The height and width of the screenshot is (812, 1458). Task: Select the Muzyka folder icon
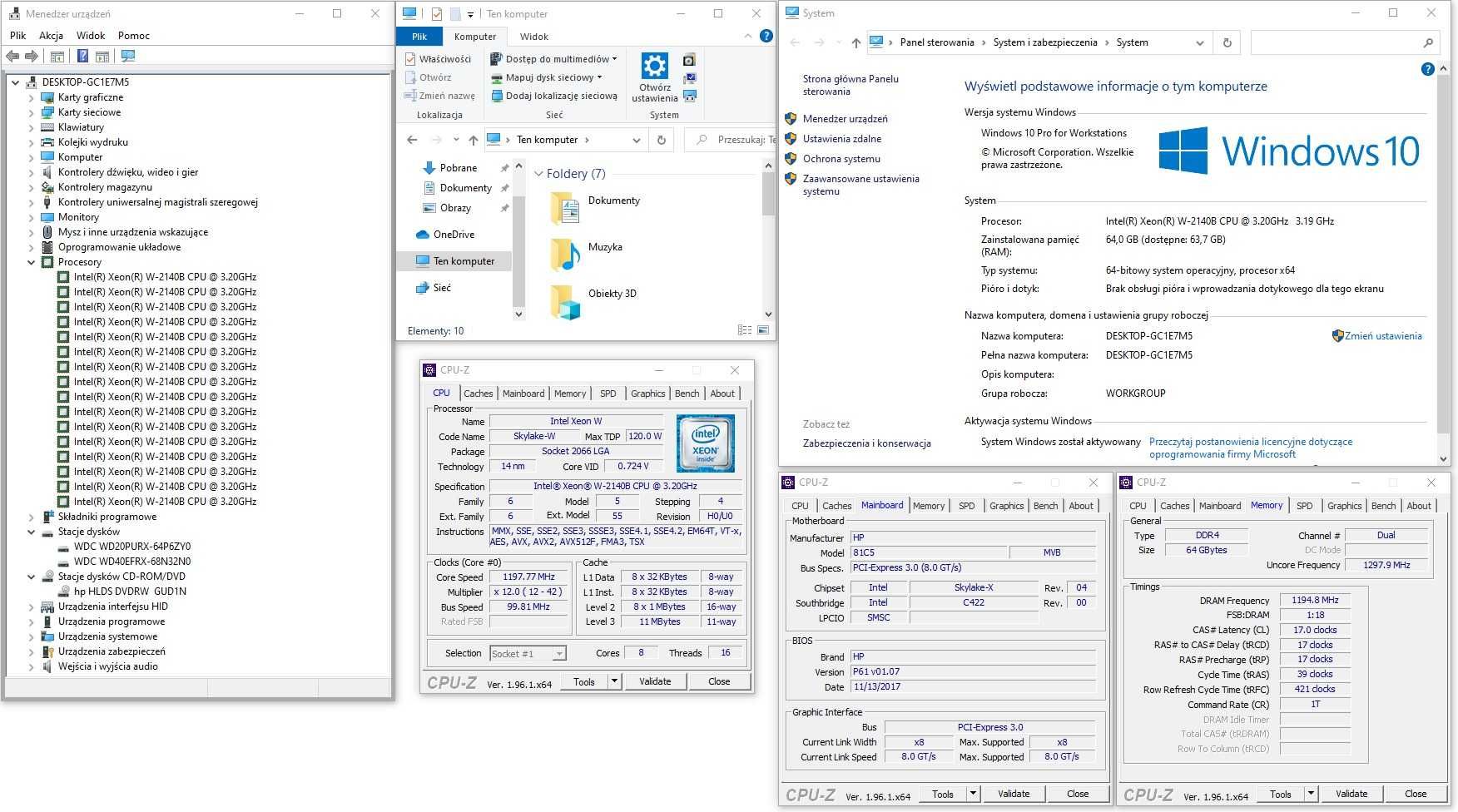click(x=566, y=254)
